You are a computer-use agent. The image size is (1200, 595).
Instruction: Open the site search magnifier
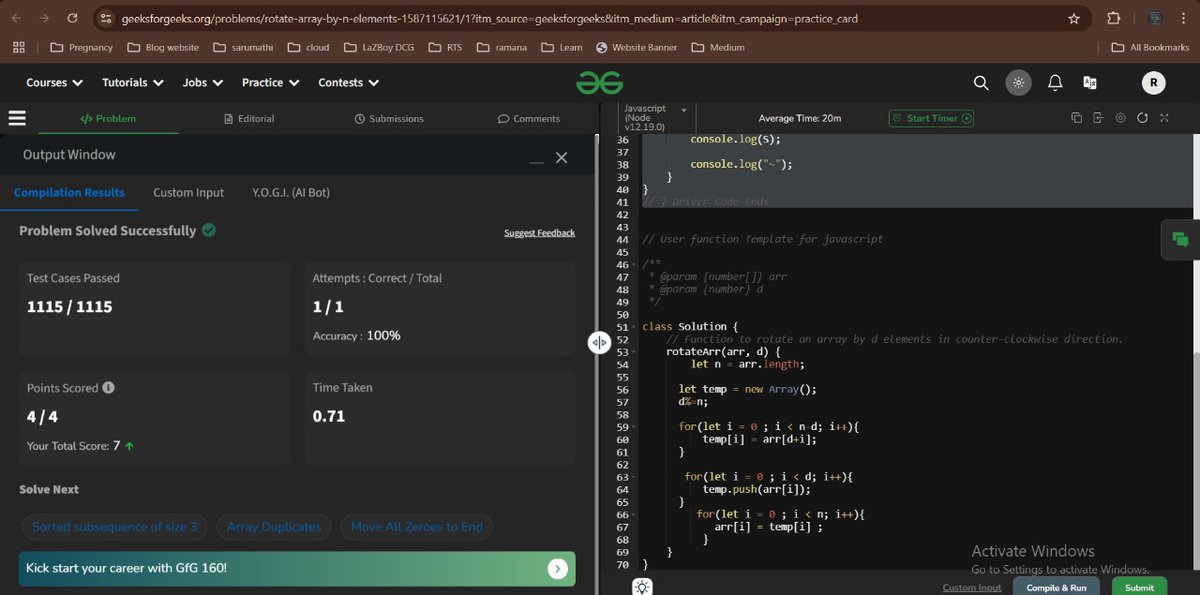pos(981,83)
